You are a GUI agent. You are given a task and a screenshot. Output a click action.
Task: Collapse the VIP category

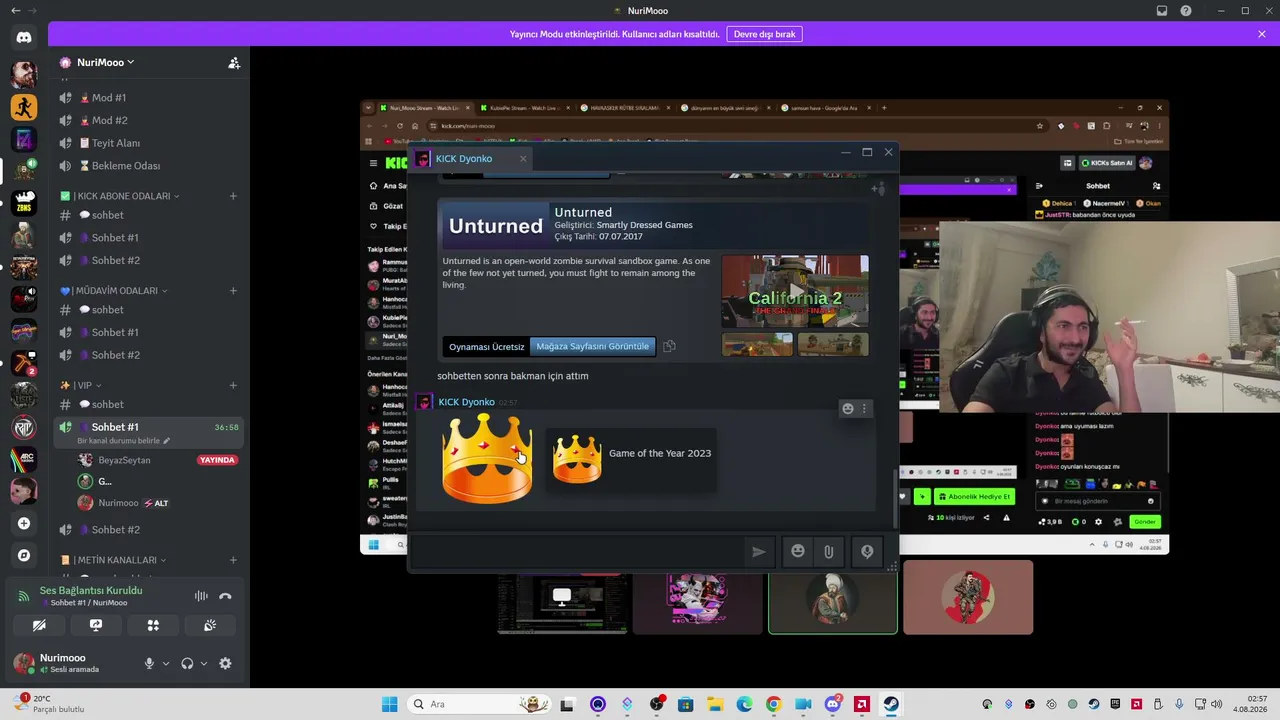pos(81,385)
